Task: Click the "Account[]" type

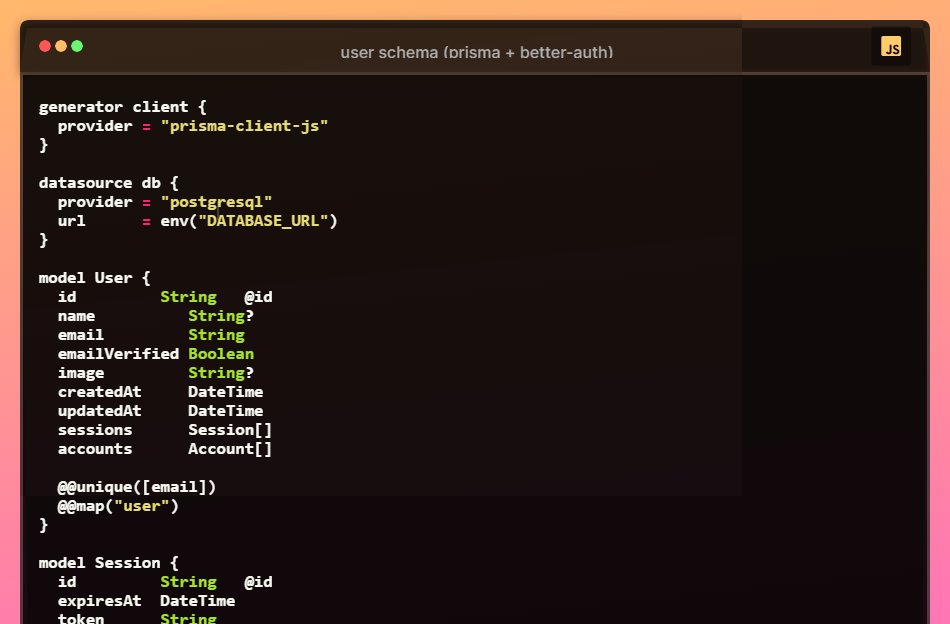Action: tap(230, 449)
